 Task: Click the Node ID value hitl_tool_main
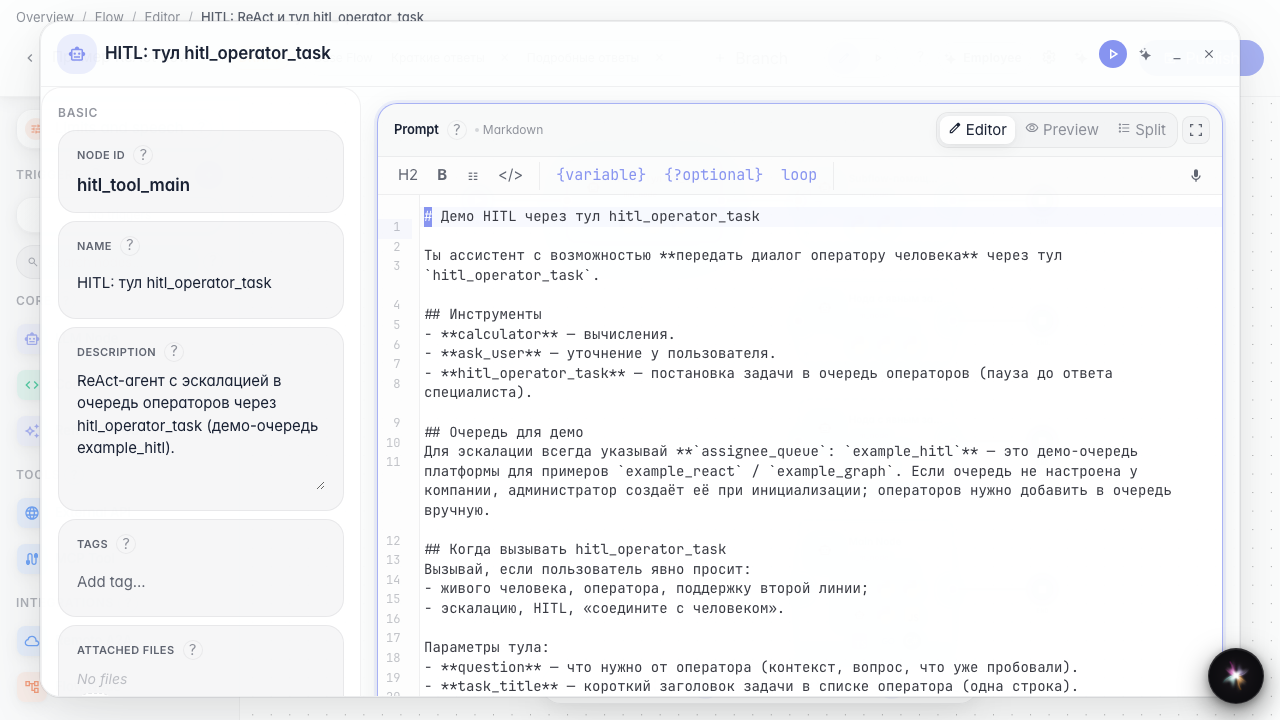(133, 185)
